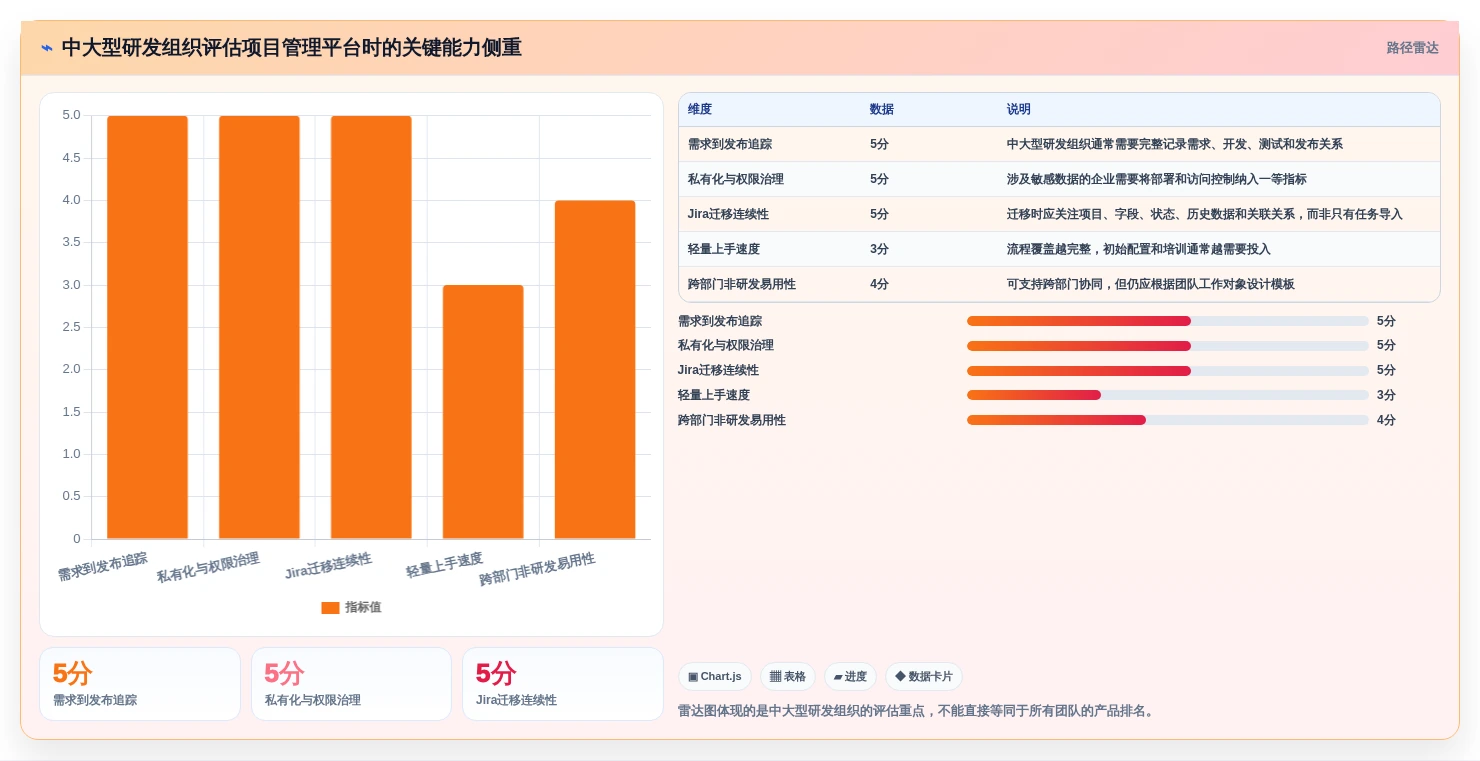Toggle the 指标值 legend label

[x=363, y=608]
